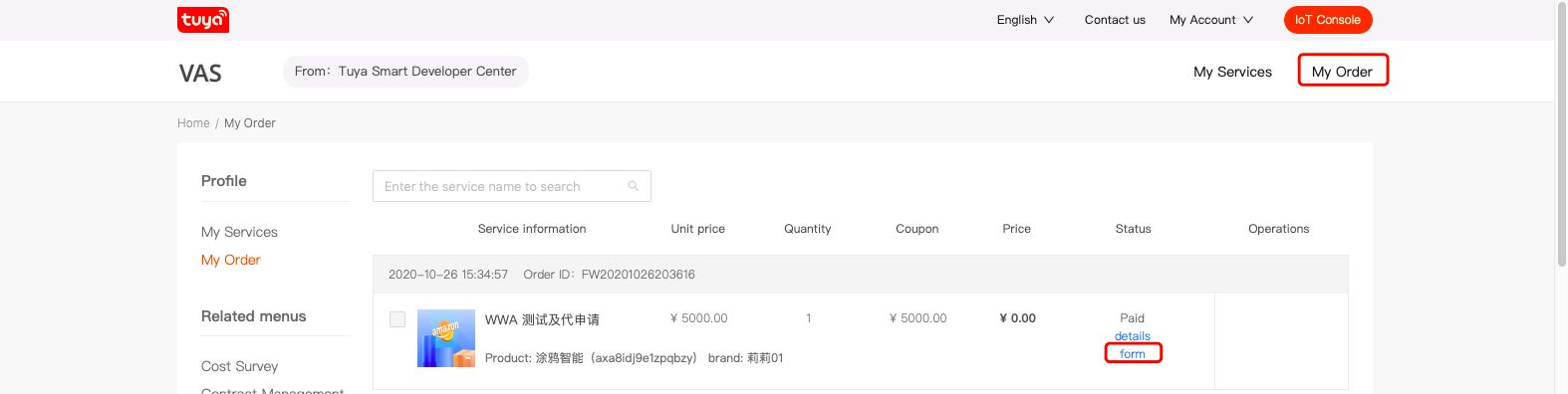Switch to the My Services top tab
This screenshot has width=1568, height=394.
click(1232, 72)
